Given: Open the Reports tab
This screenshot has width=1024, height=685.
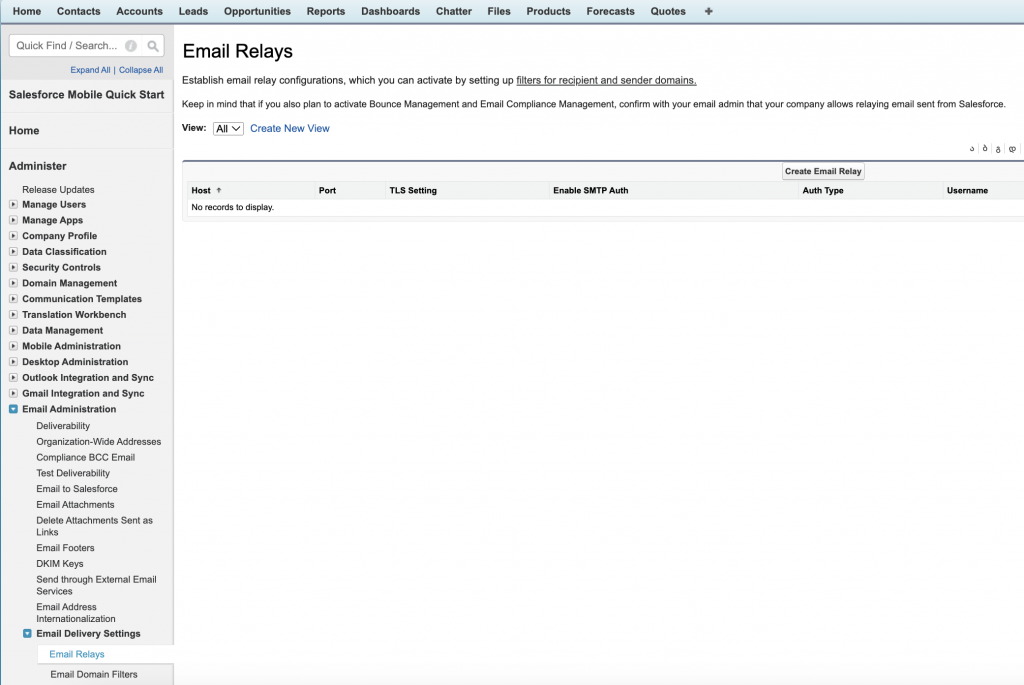Looking at the screenshot, I should coord(326,11).
